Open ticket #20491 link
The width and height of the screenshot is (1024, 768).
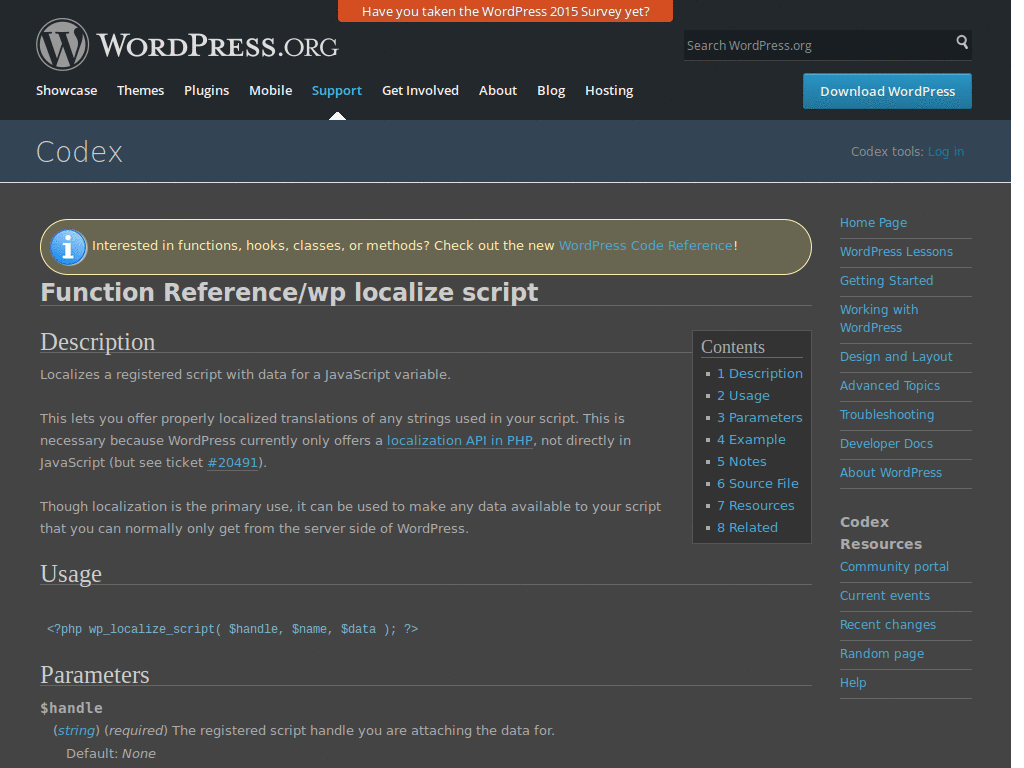pyautogui.click(x=232, y=462)
